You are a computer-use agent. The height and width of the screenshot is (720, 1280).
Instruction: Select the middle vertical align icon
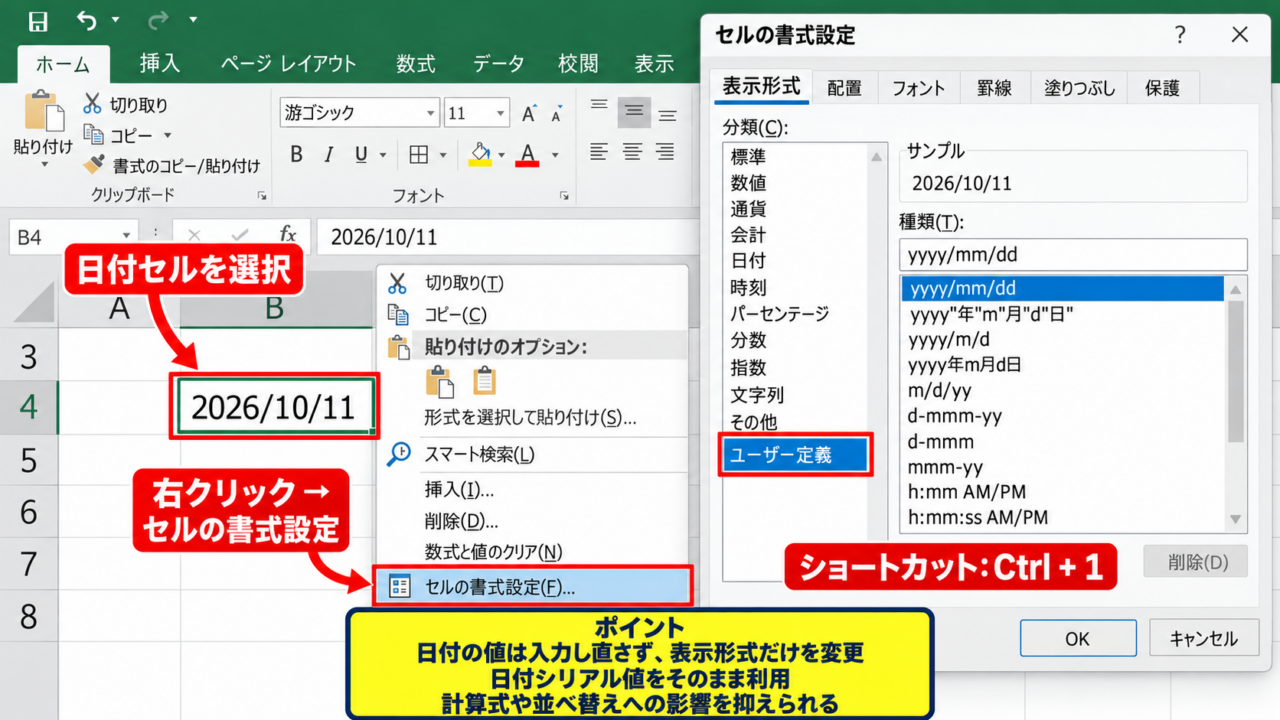point(633,112)
